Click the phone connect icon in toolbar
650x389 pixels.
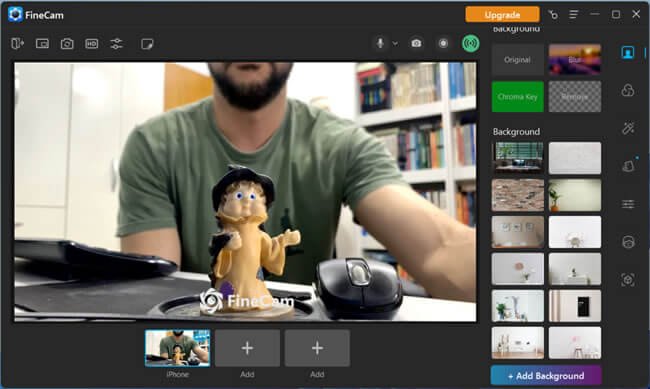pos(17,44)
